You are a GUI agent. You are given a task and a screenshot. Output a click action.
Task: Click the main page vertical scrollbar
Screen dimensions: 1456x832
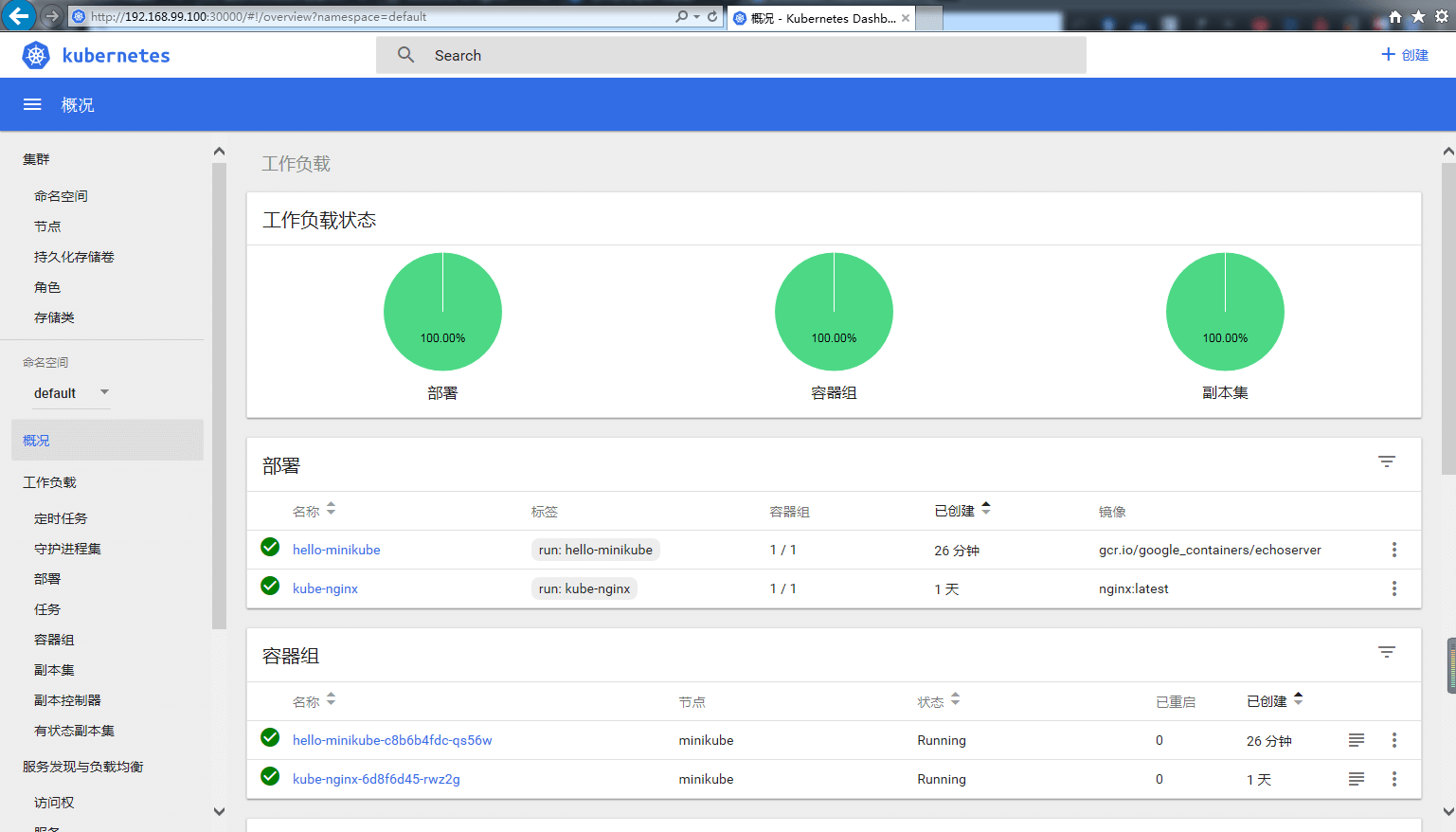point(1447,317)
